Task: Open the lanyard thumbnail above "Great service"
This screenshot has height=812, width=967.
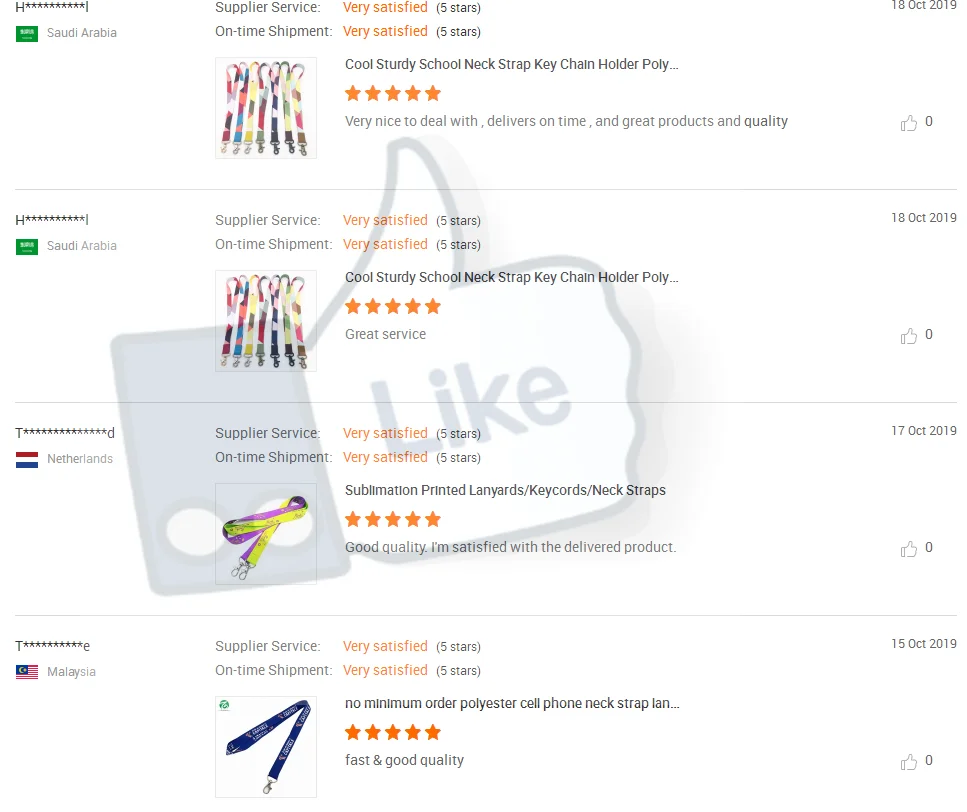Action: click(266, 321)
